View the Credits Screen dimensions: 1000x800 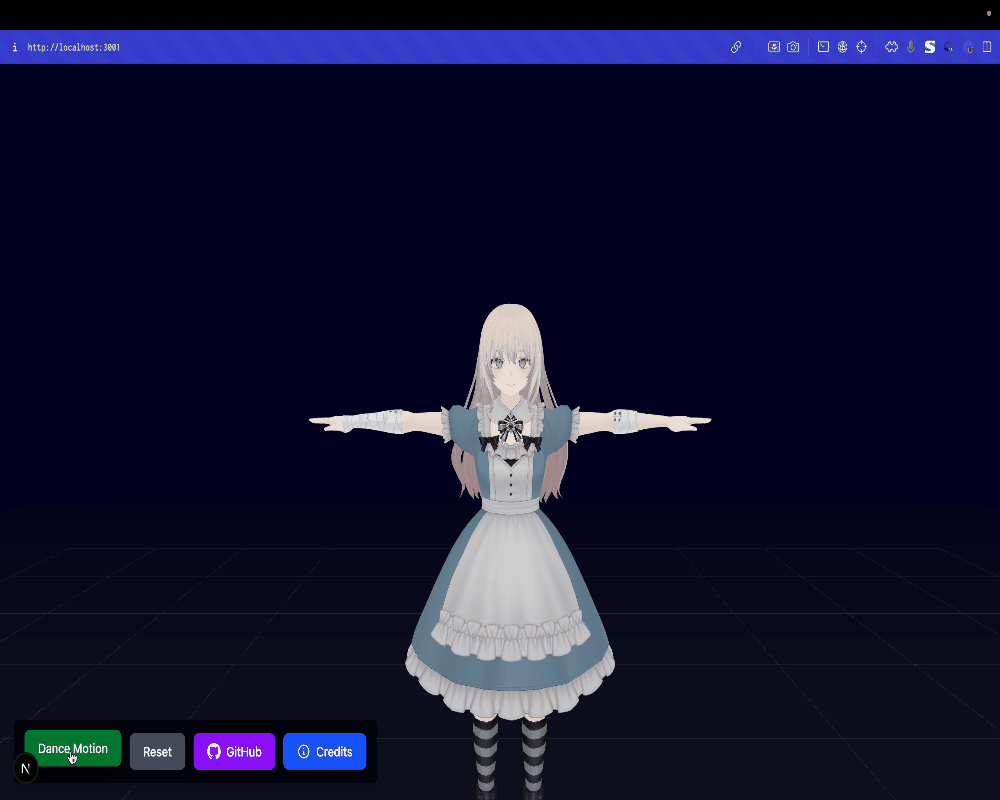(324, 751)
